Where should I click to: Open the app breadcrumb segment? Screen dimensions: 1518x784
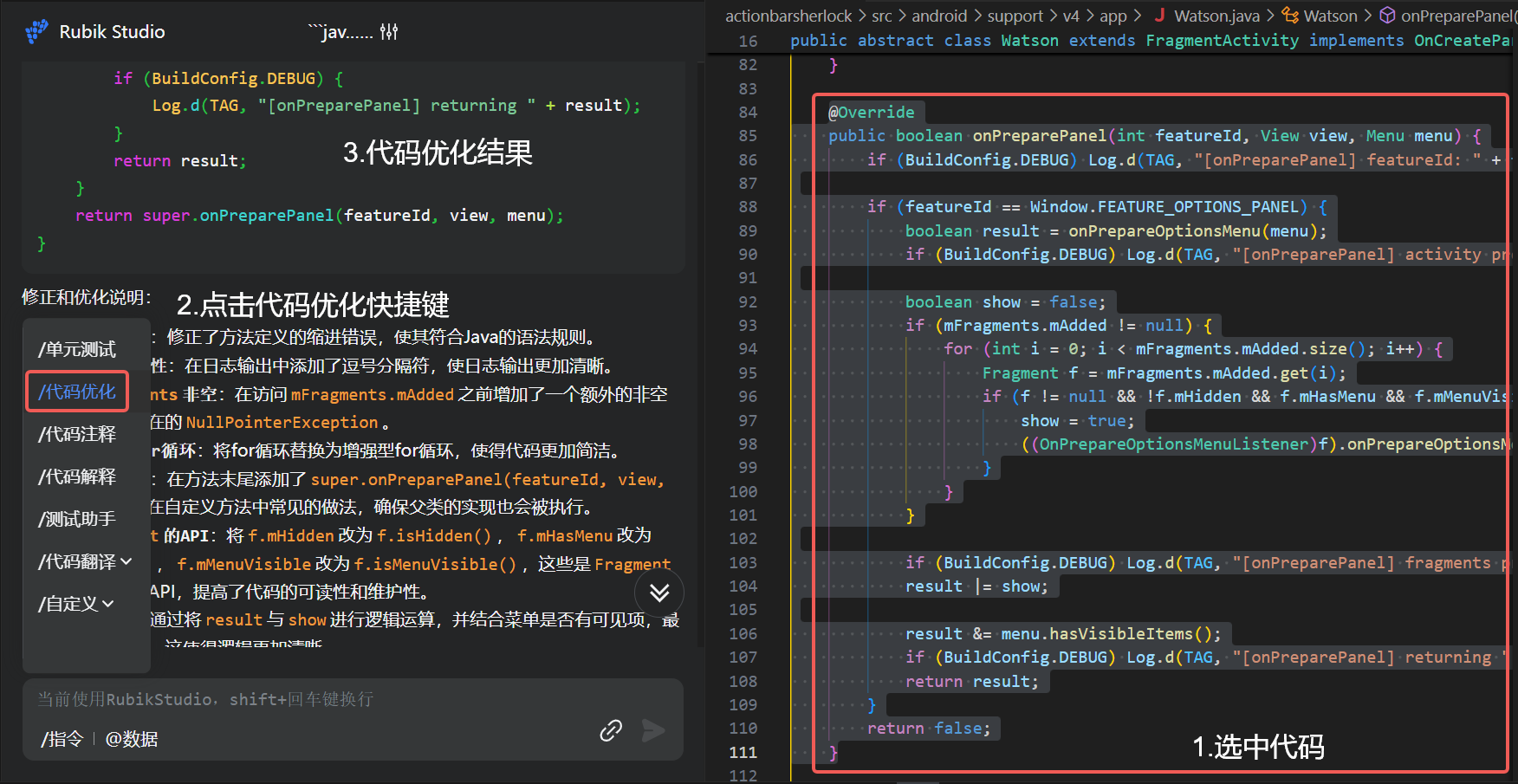click(1113, 16)
